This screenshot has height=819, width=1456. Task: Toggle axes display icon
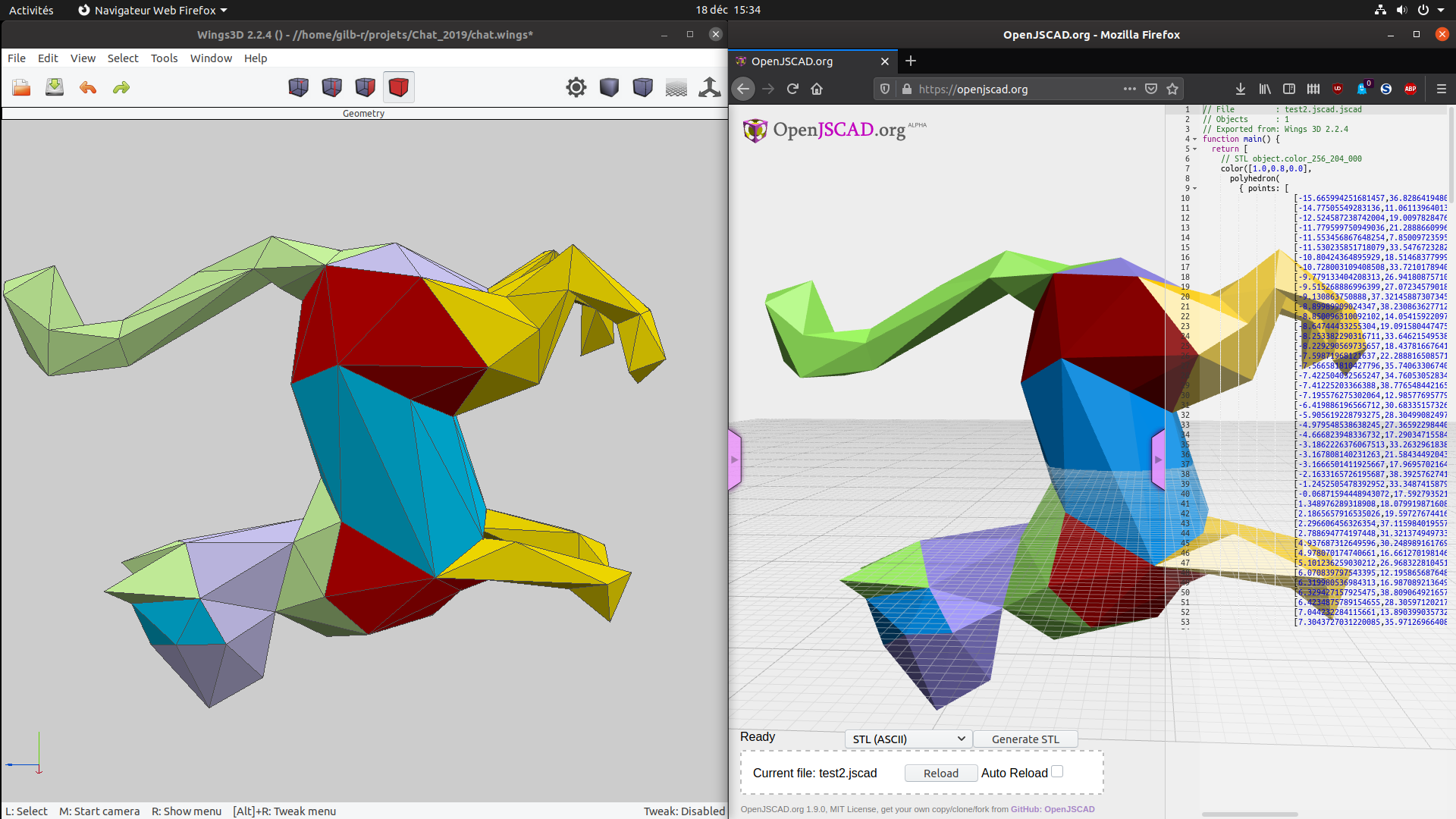pos(710,87)
